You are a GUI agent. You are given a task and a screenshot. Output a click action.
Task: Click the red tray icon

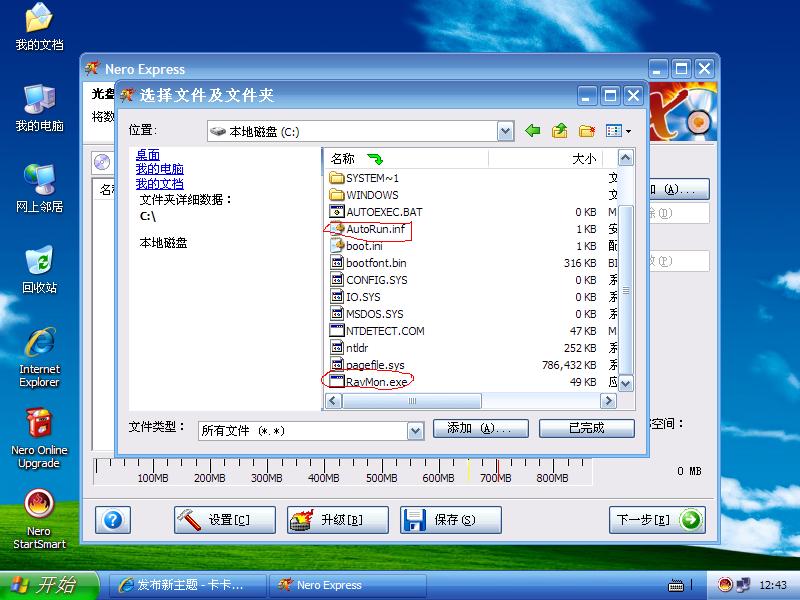pos(724,585)
